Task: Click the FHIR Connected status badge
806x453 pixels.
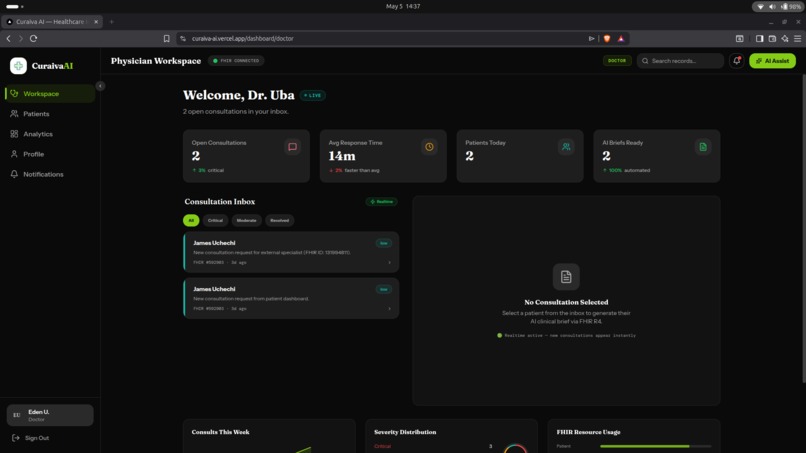Action: (x=236, y=61)
